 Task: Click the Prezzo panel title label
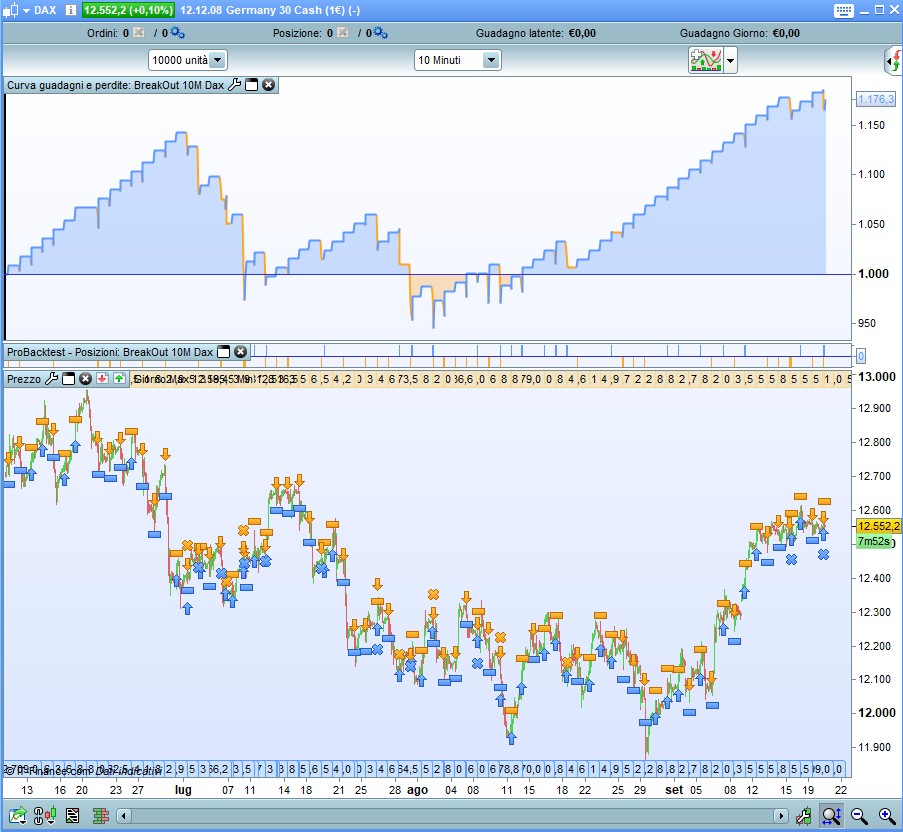(x=24, y=379)
